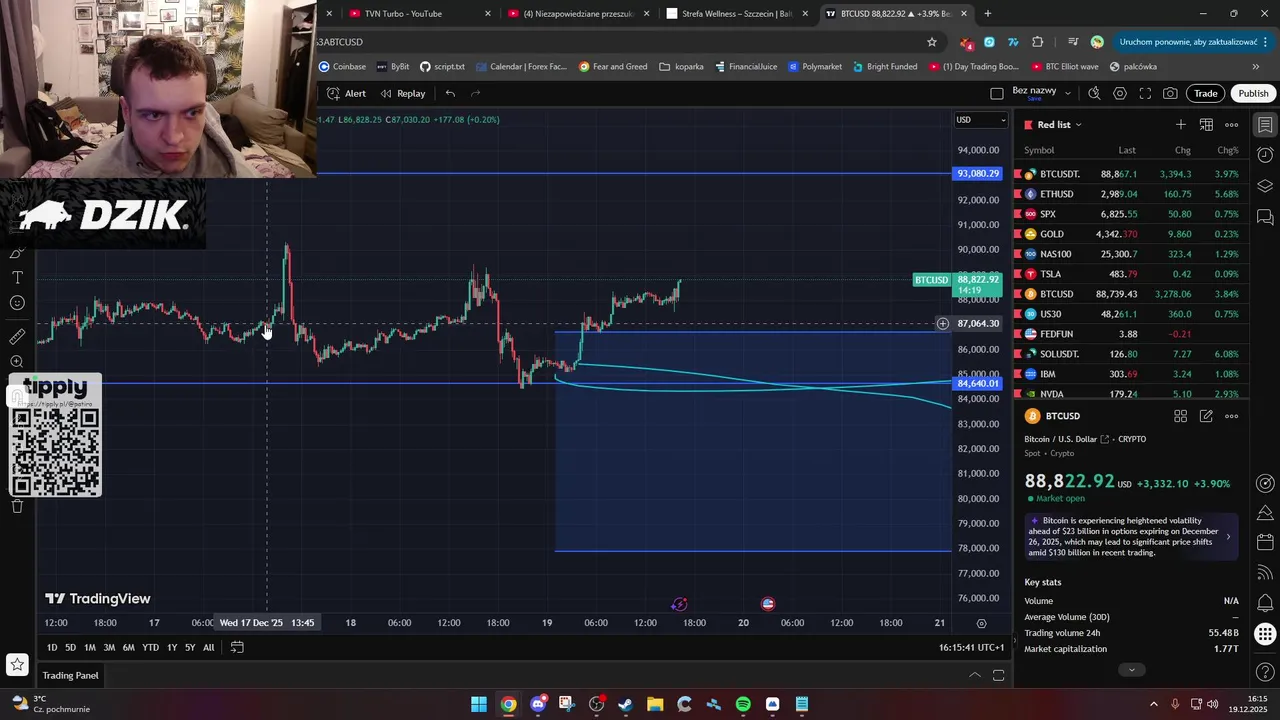Open Go to date calendar icon
1280x720 pixels.
[237, 647]
